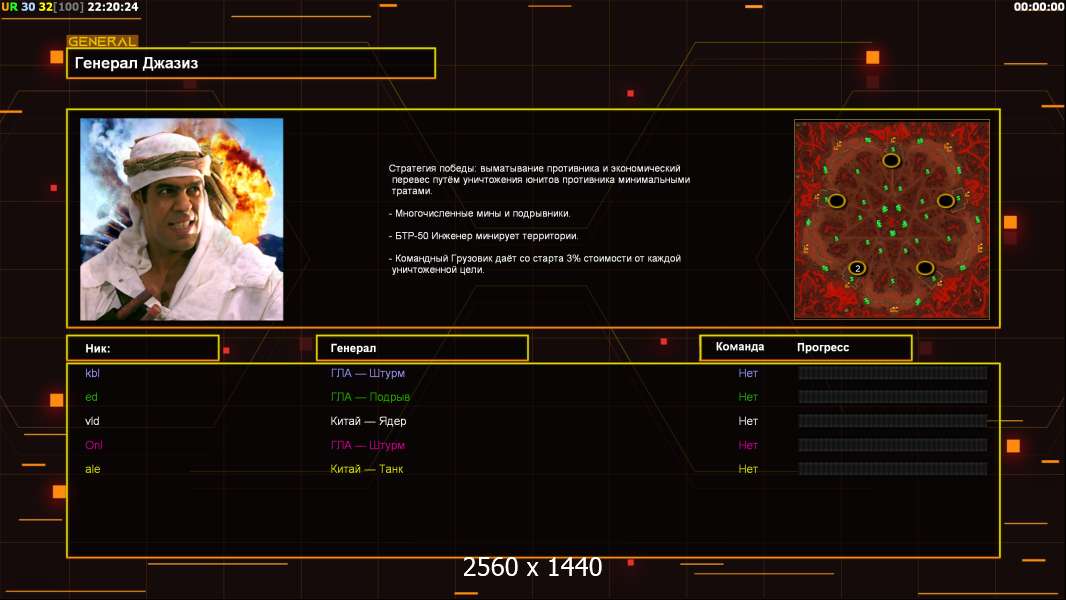
Task: Select the left start position circle on minimap
Action: click(x=837, y=201)
